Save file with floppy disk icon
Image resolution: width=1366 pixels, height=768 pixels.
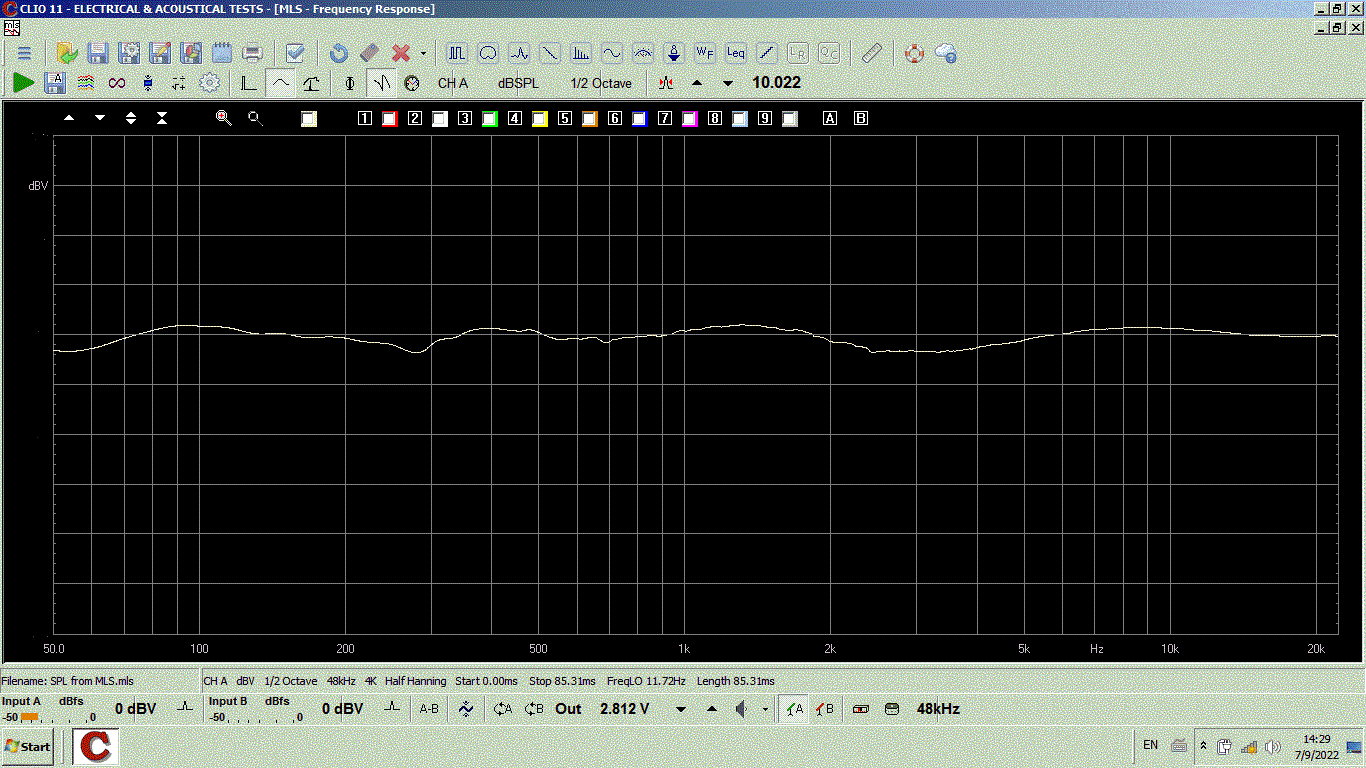coord(98,53)
